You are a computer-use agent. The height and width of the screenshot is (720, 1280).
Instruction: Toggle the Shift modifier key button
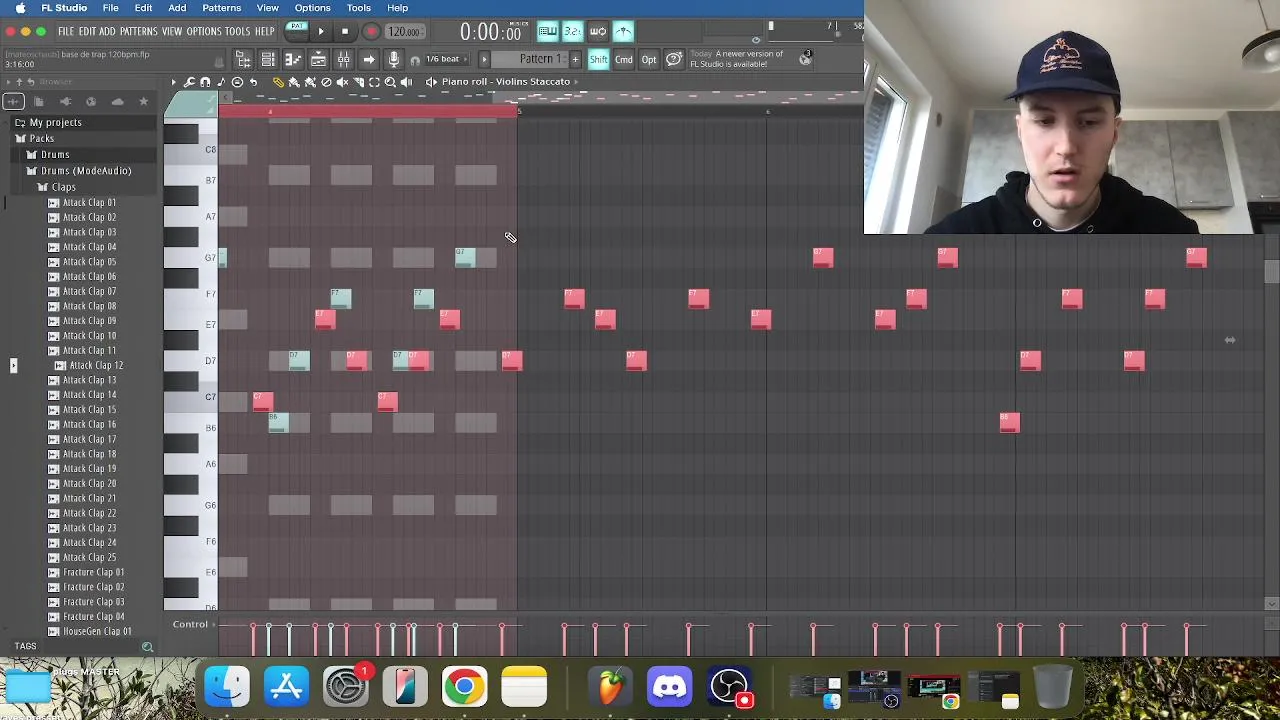(x=599, y=59)
